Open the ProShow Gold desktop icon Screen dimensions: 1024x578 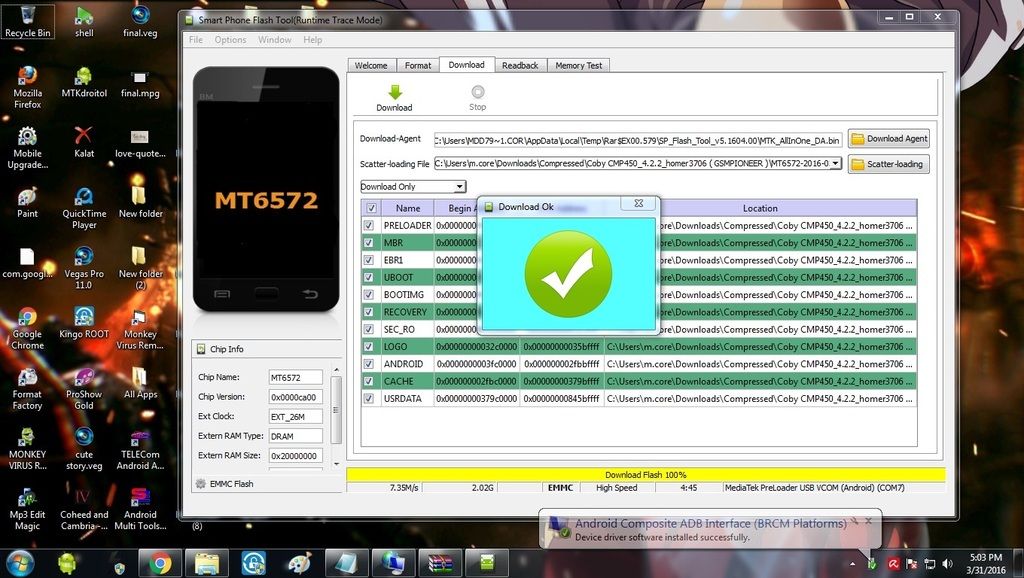pos(84,389)
